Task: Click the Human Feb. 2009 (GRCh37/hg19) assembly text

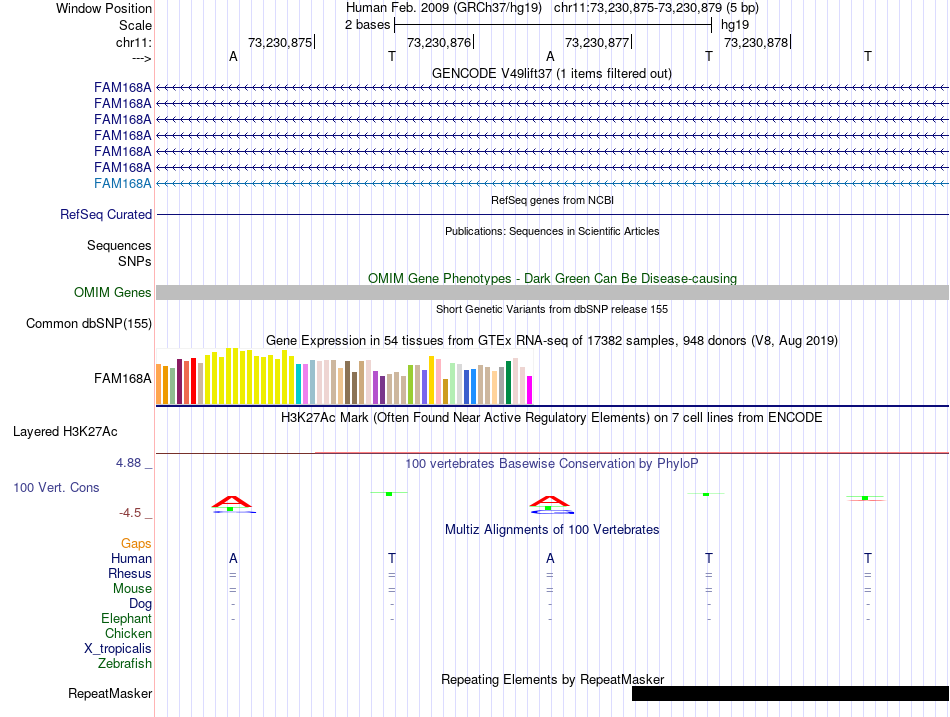Action: tap(443, 8)
